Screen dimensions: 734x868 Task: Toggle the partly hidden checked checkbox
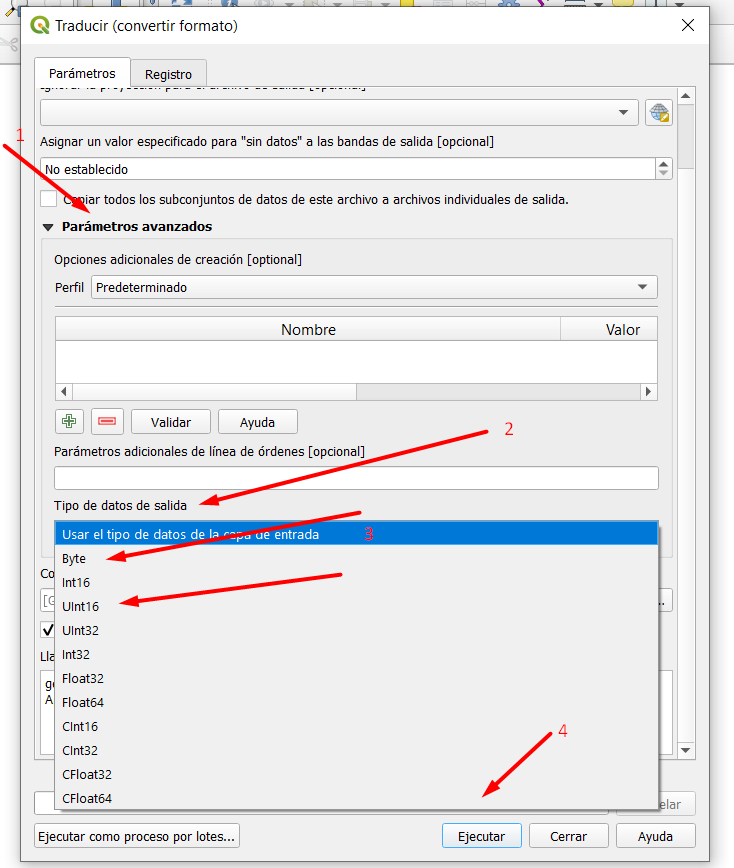(x=48, y=629)
